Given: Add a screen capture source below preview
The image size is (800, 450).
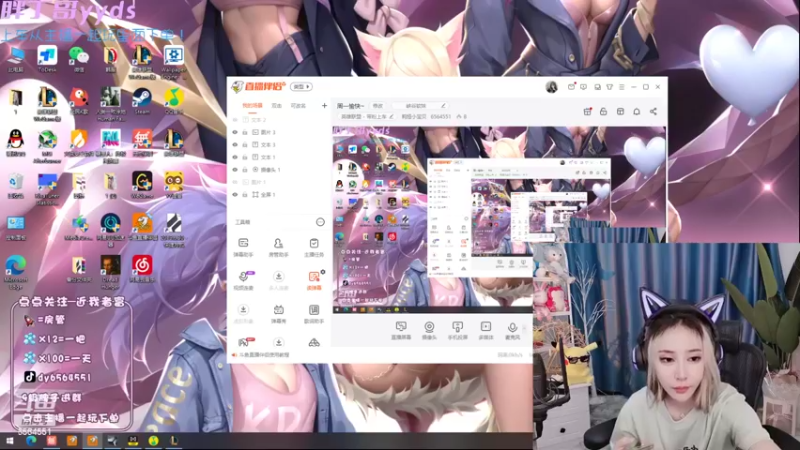Looking at the screenshot, I should click(x=401, y=331).
